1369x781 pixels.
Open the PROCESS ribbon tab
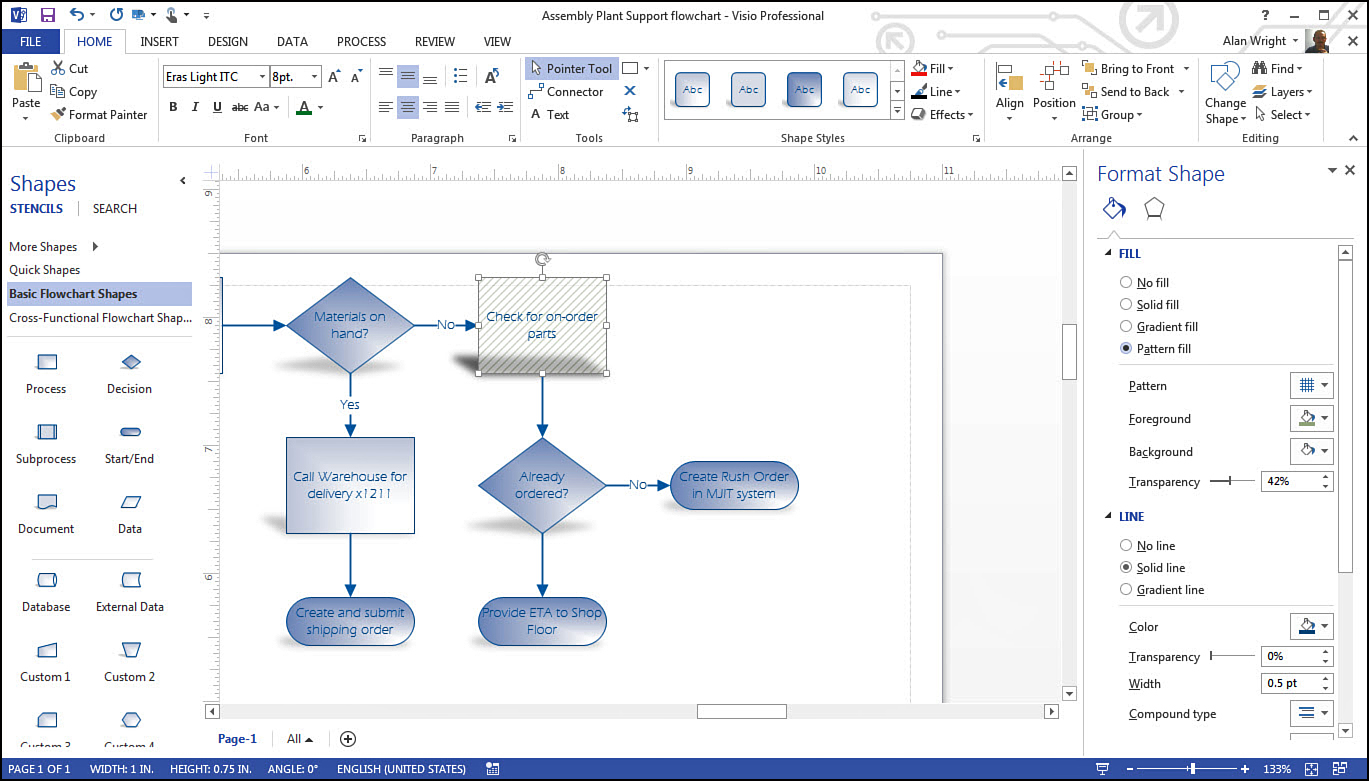point(361,42)
